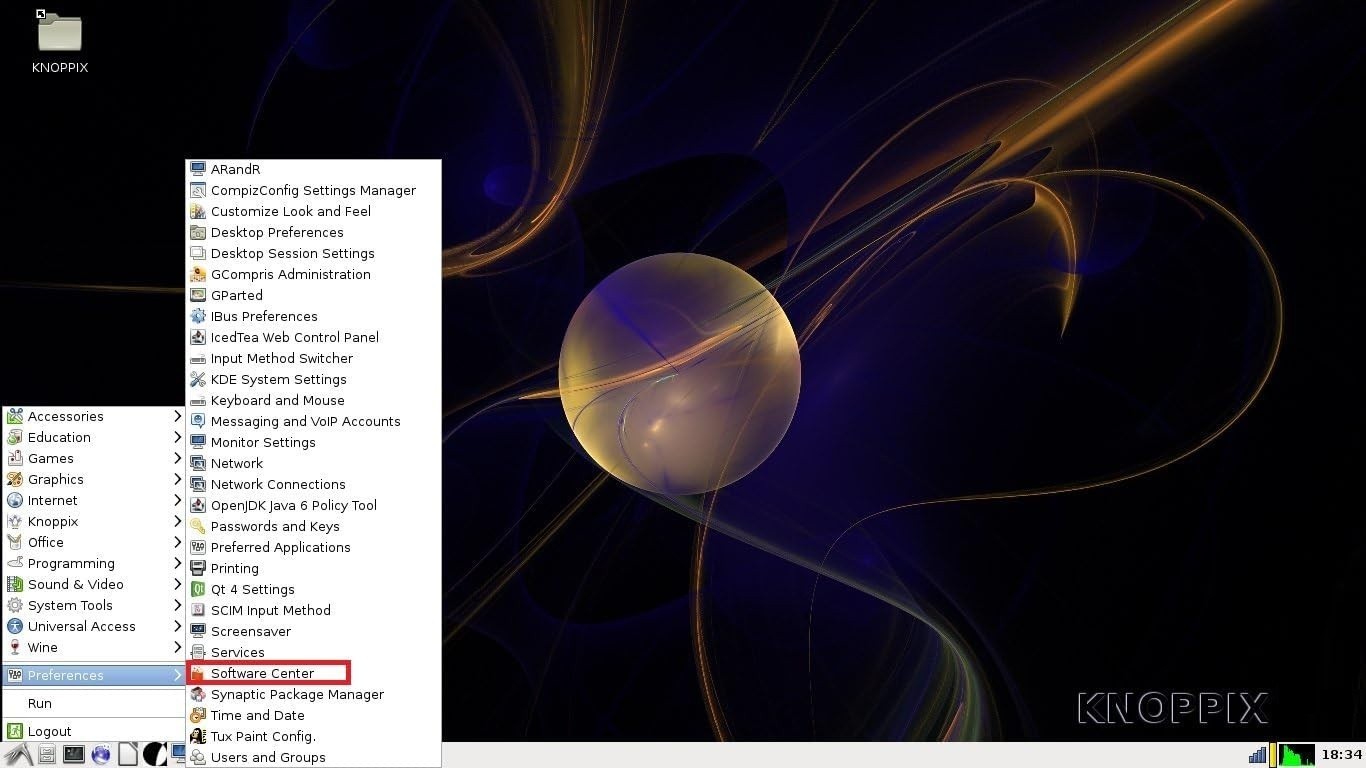
Task: Launch GCompris Administration
Action: pyautogui.click(x=313, y=274)
